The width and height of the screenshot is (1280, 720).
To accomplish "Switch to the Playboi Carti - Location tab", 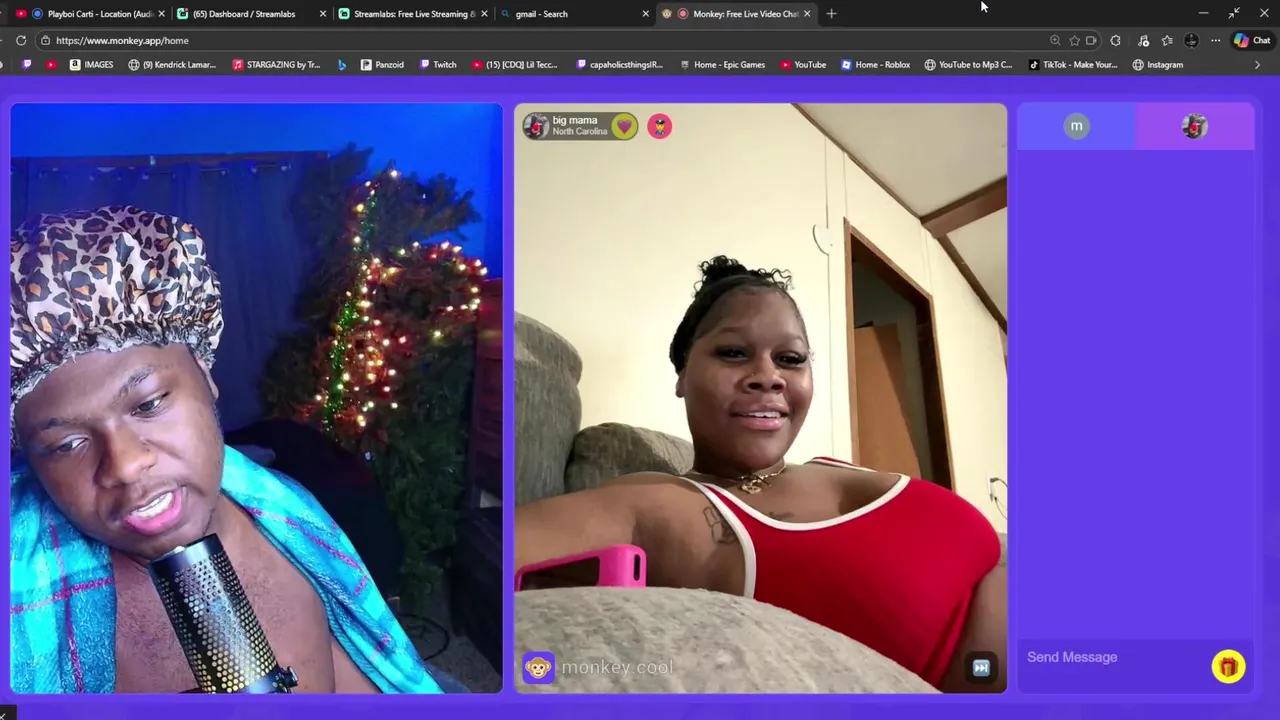I will coord(91,14).
